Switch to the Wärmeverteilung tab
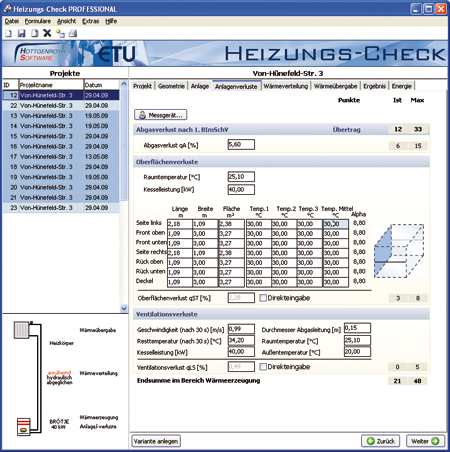Image resolution: width=450 pixels, height=452 pixels. pyautogui.click(x=286, y=86)
